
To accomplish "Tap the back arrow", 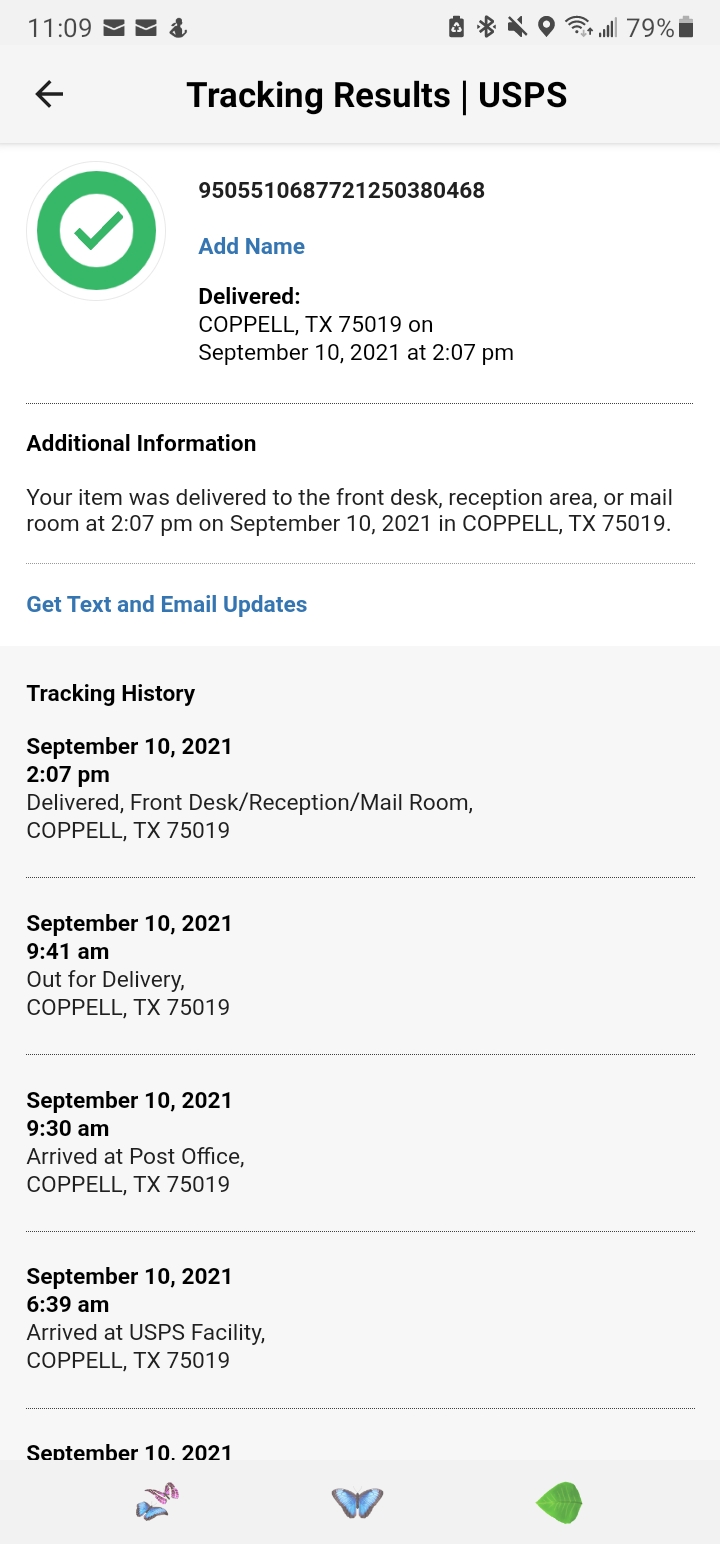I will tap(49, 94).
